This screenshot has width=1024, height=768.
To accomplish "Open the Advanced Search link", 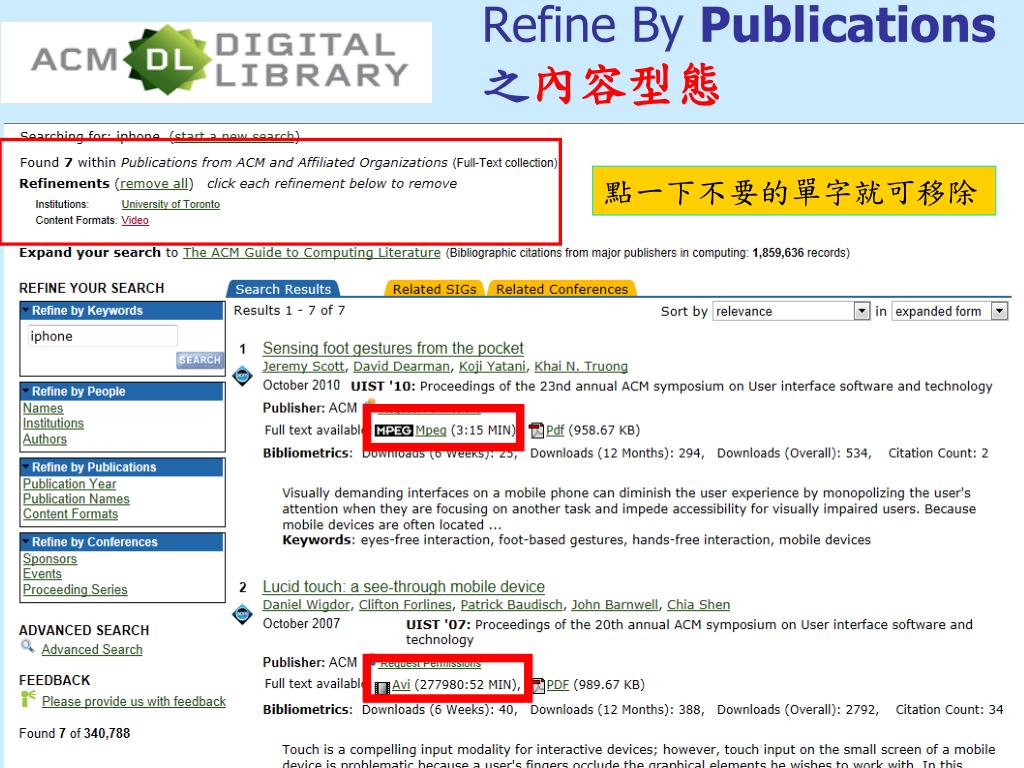I will click(x=92, y=649).
